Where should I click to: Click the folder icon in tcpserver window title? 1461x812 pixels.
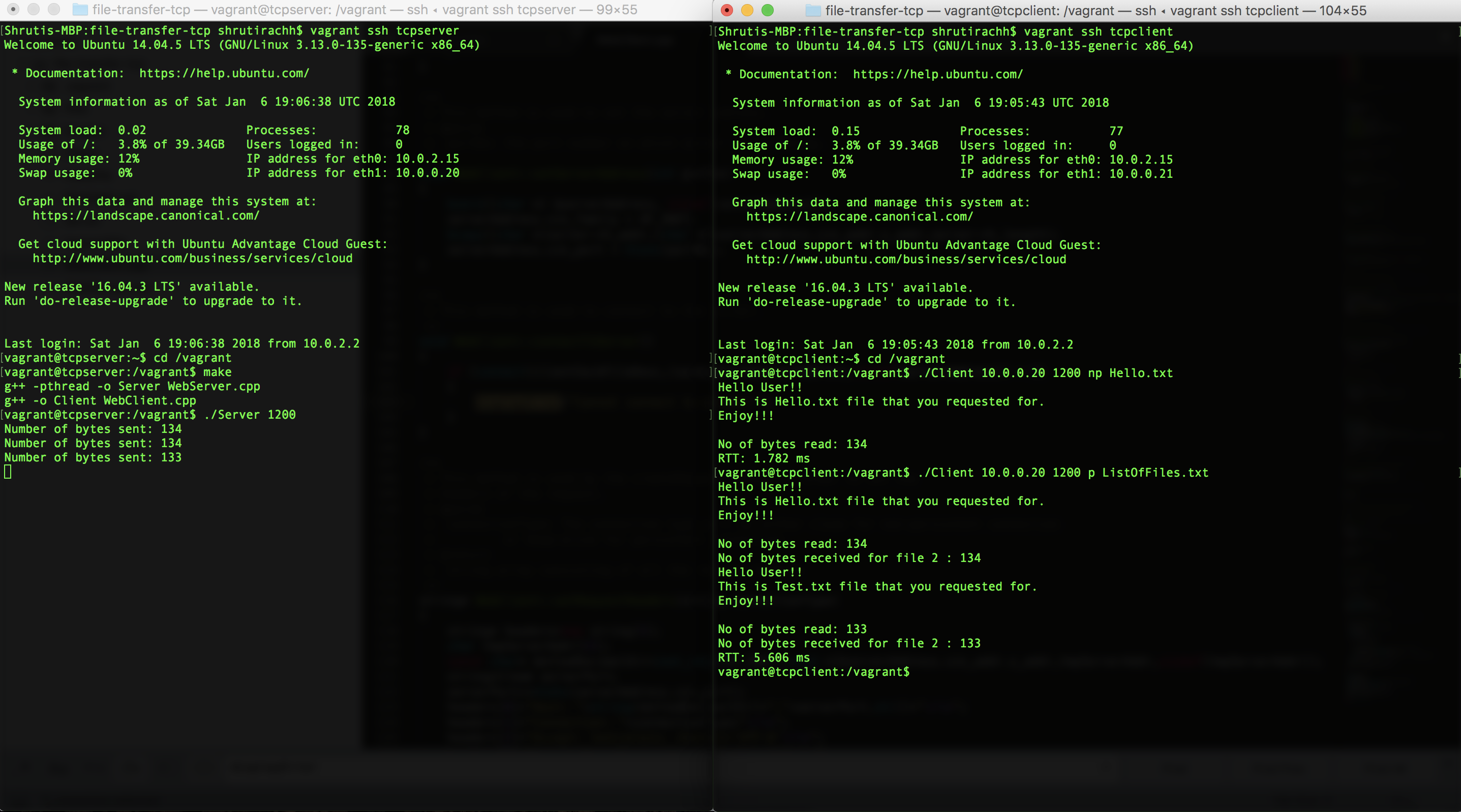pos(80,10)
